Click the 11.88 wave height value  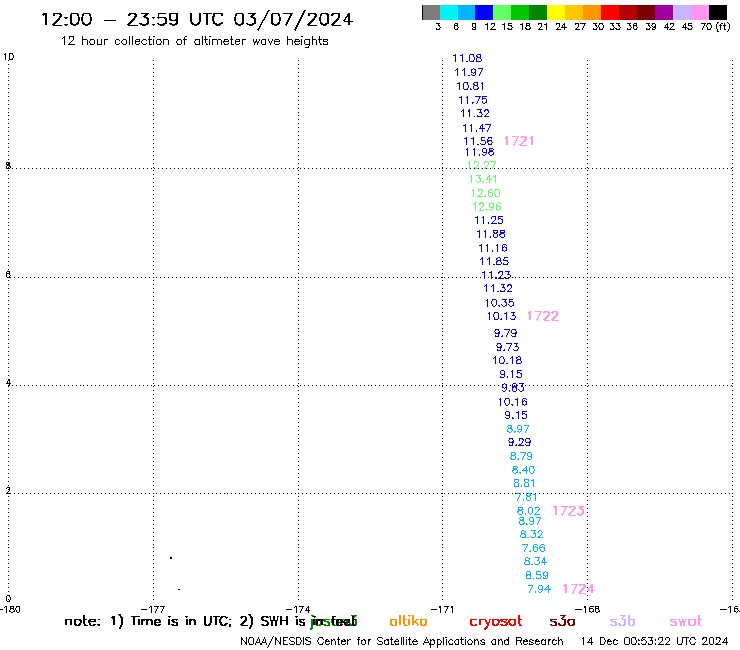click(491, 234)
